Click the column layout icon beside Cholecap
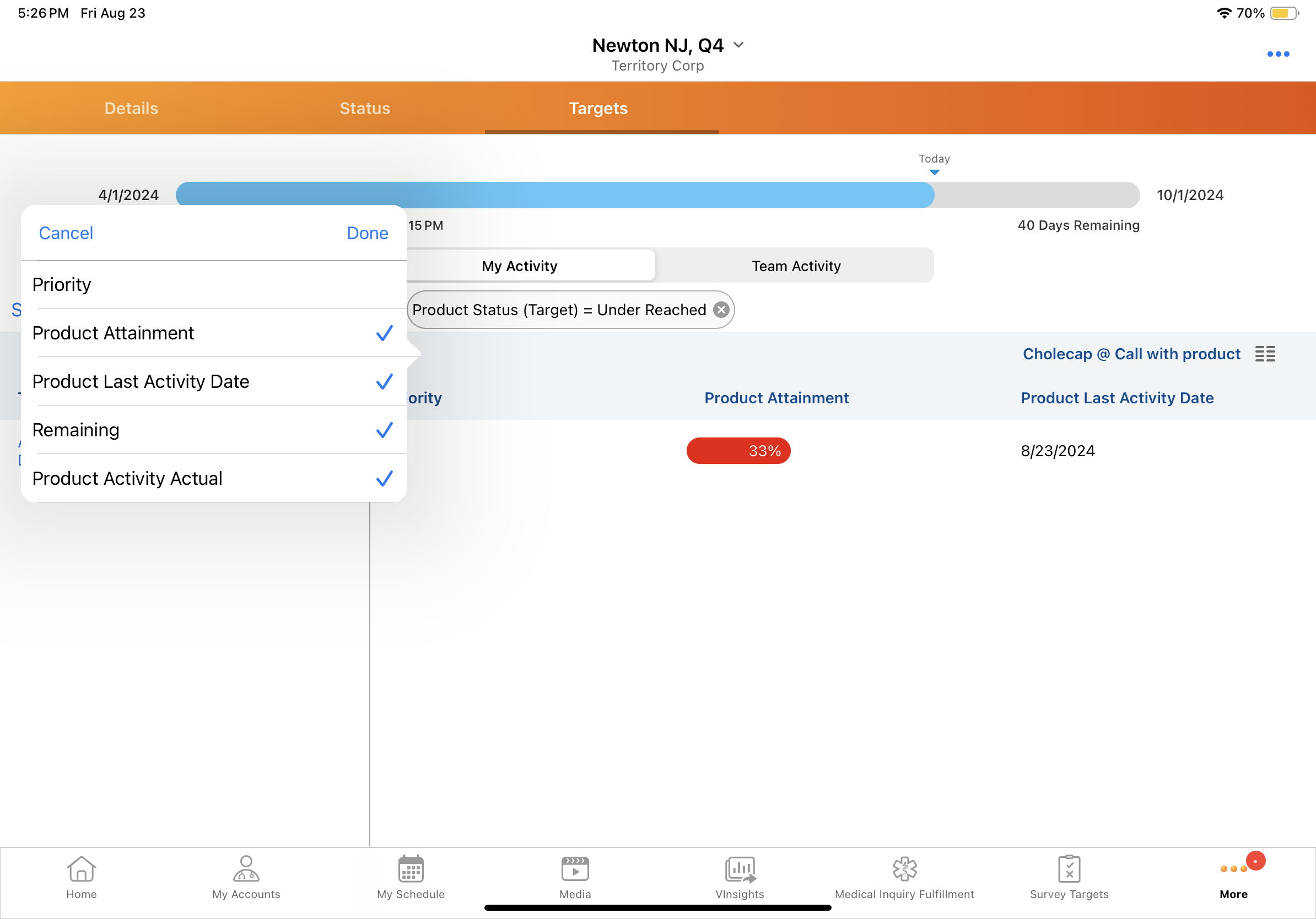 [x=1264, y=354]
